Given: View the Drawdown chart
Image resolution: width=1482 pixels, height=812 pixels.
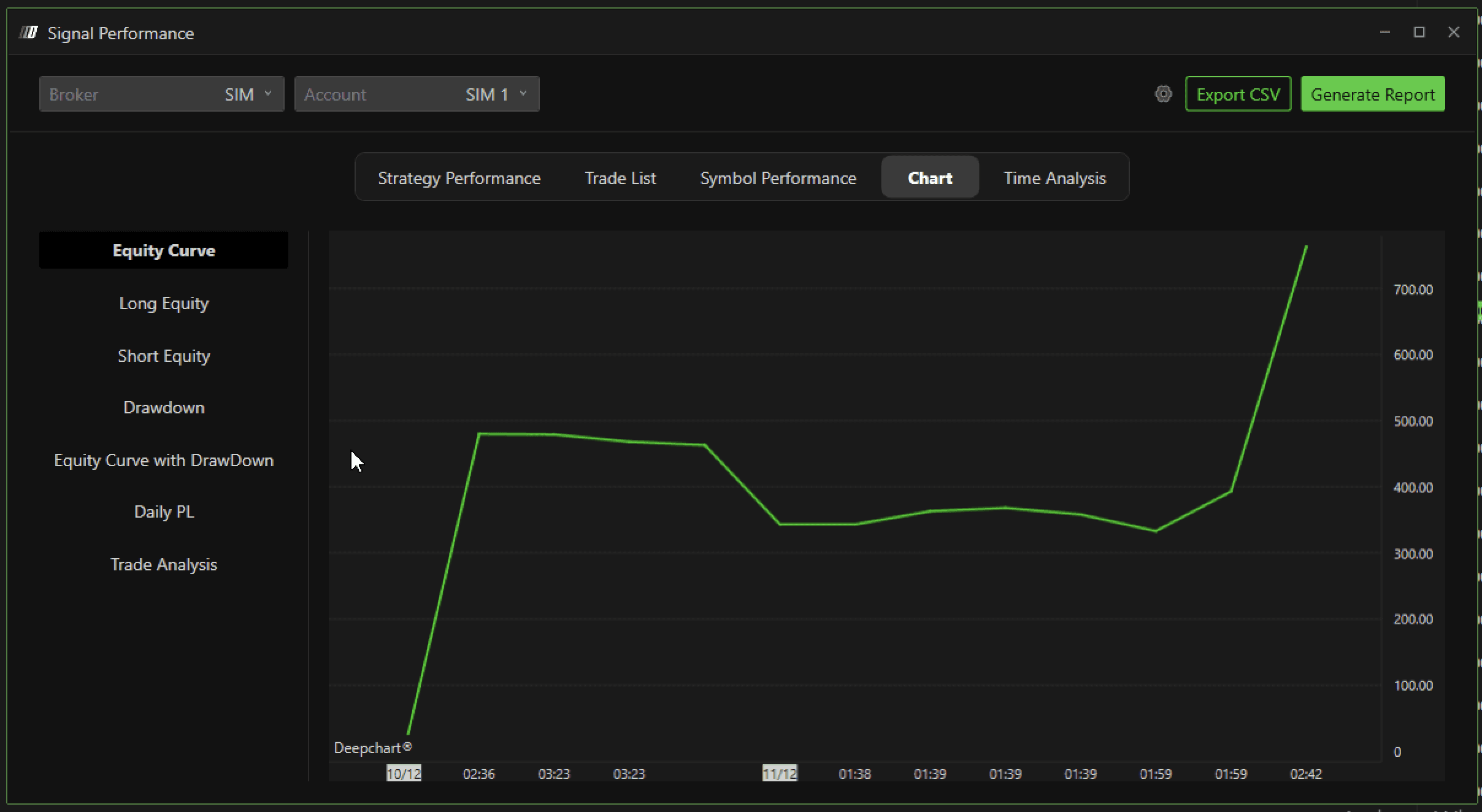Looking at the screenshot, I should click(x=164, y=408).
